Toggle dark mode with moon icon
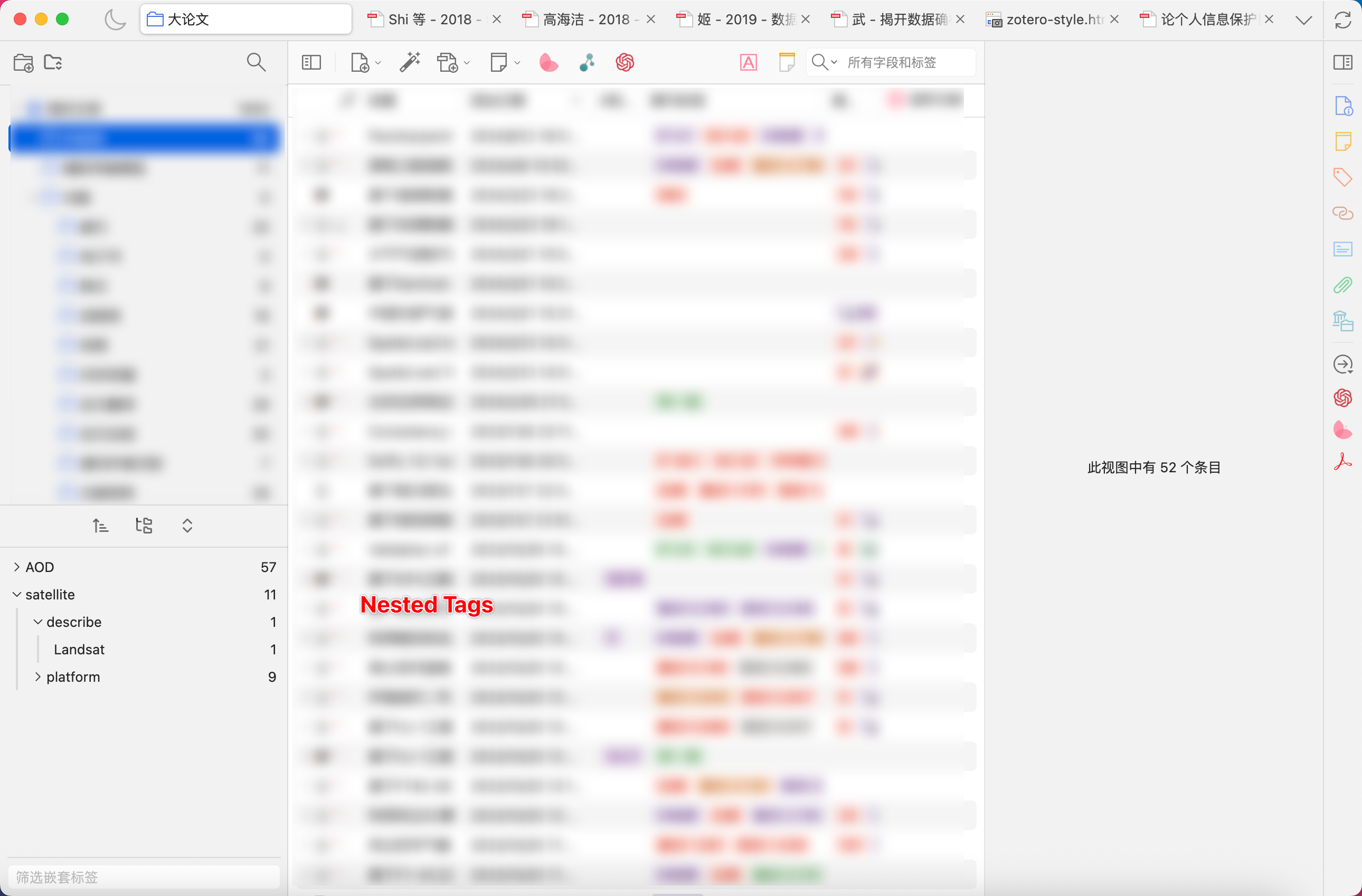The height and width of the screenshot is (896, 1362). [115, 20]
